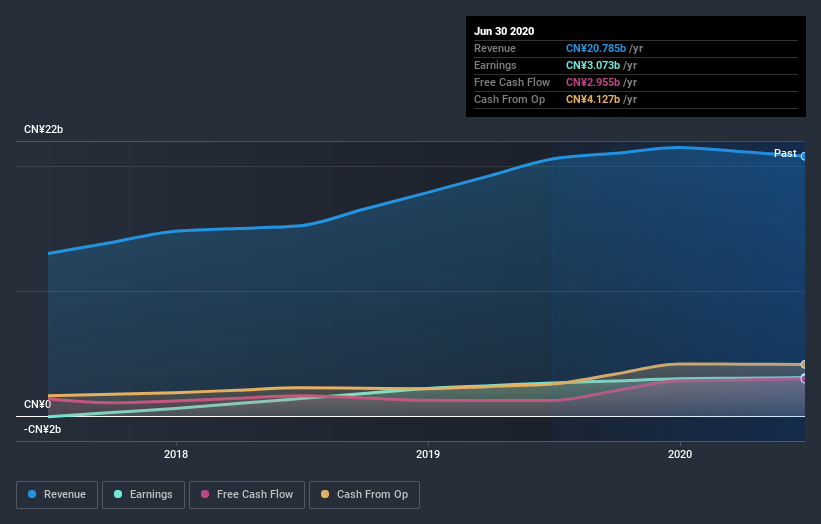
Task: Toggle the Earnings legend button
Action: coord(143,494)
